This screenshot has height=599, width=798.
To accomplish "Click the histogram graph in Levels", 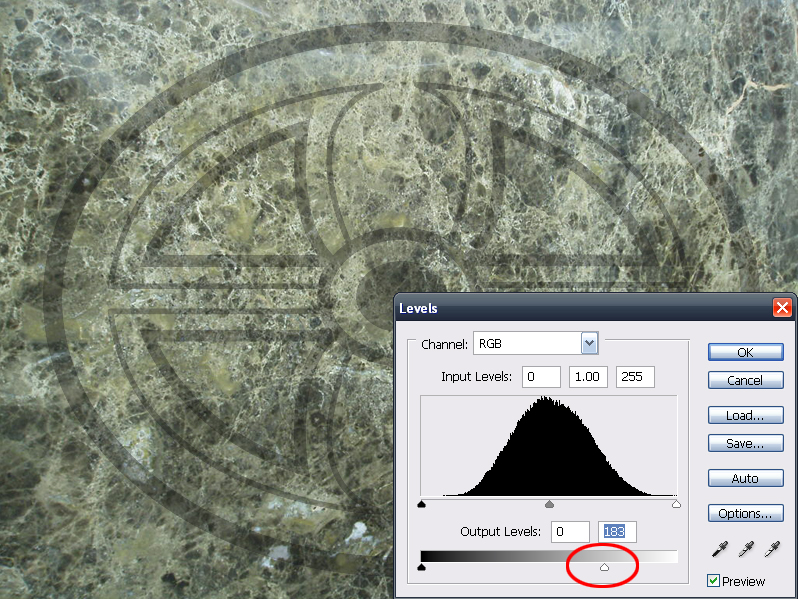I will pyautogui.click(x=549, y=446).
